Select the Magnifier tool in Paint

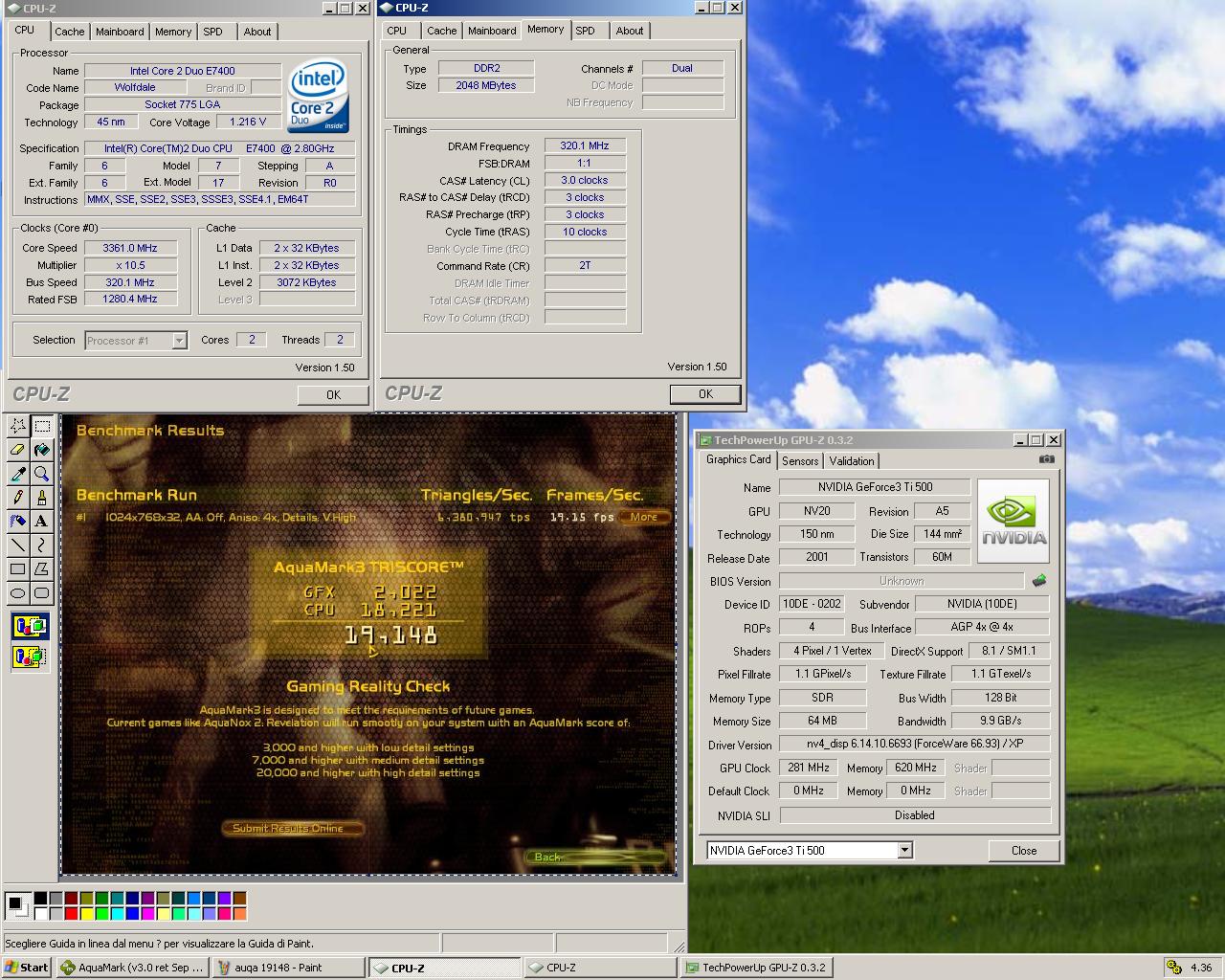click(41, 474)
